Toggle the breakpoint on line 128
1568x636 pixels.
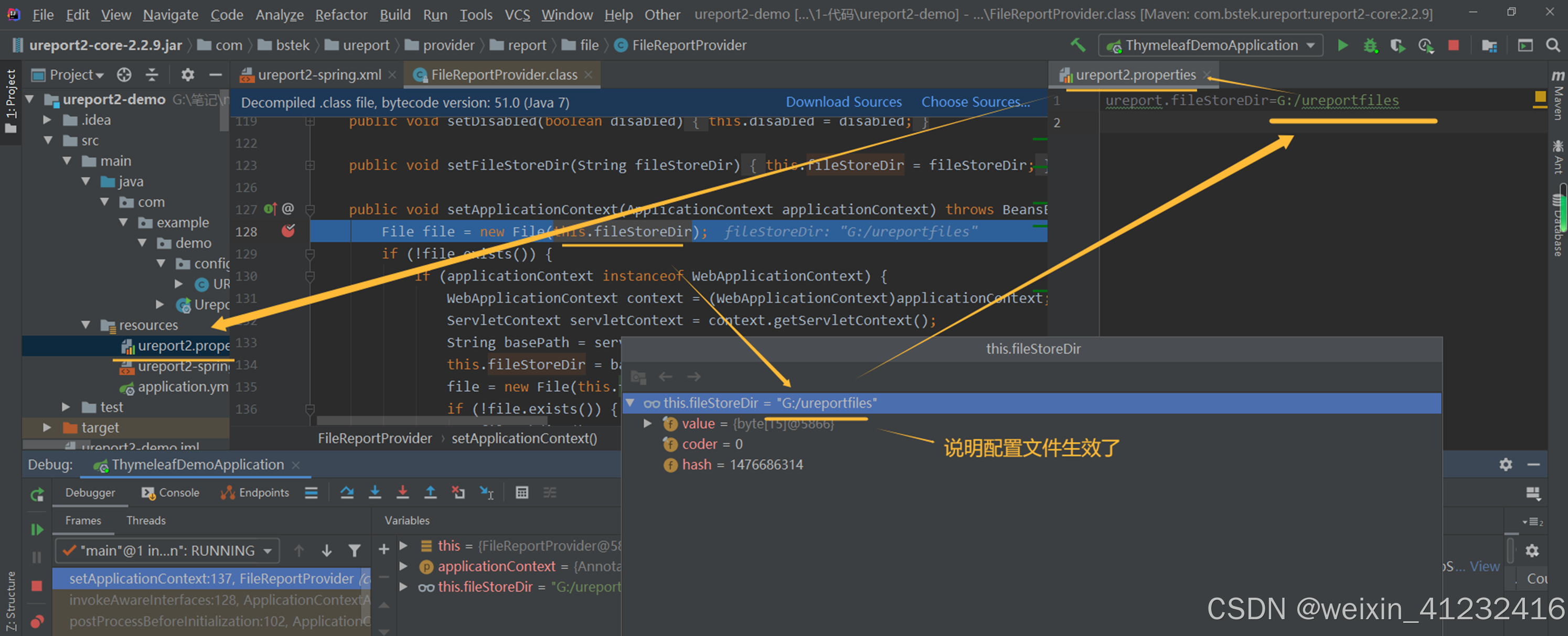click(x=288, y=231)
